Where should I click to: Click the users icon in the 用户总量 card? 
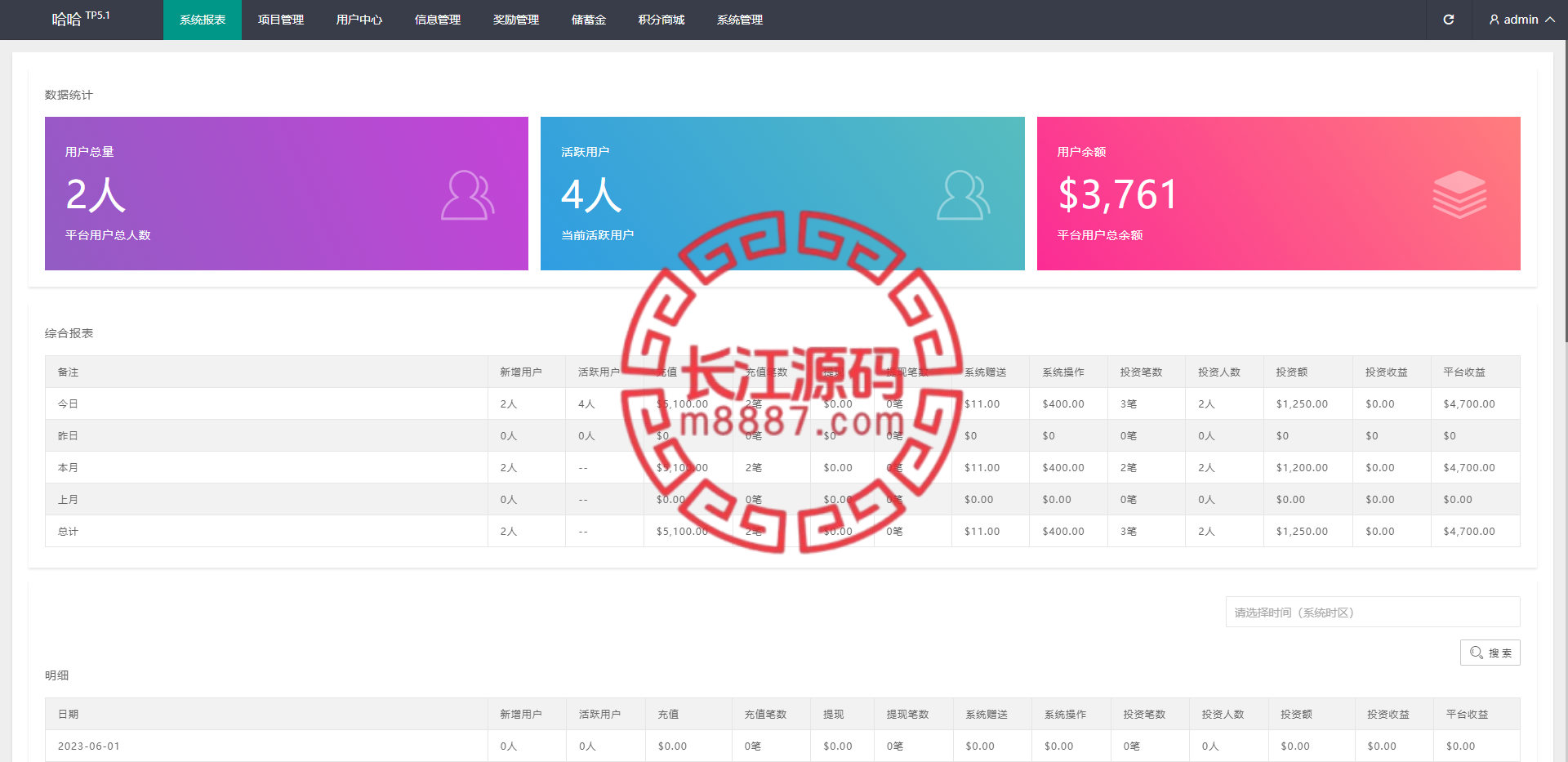(468, 194)
